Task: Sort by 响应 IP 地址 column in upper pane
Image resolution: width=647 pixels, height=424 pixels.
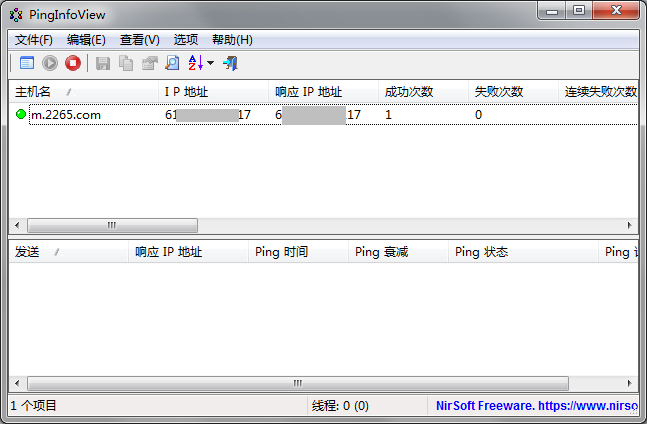Action: tap(324, 92)
